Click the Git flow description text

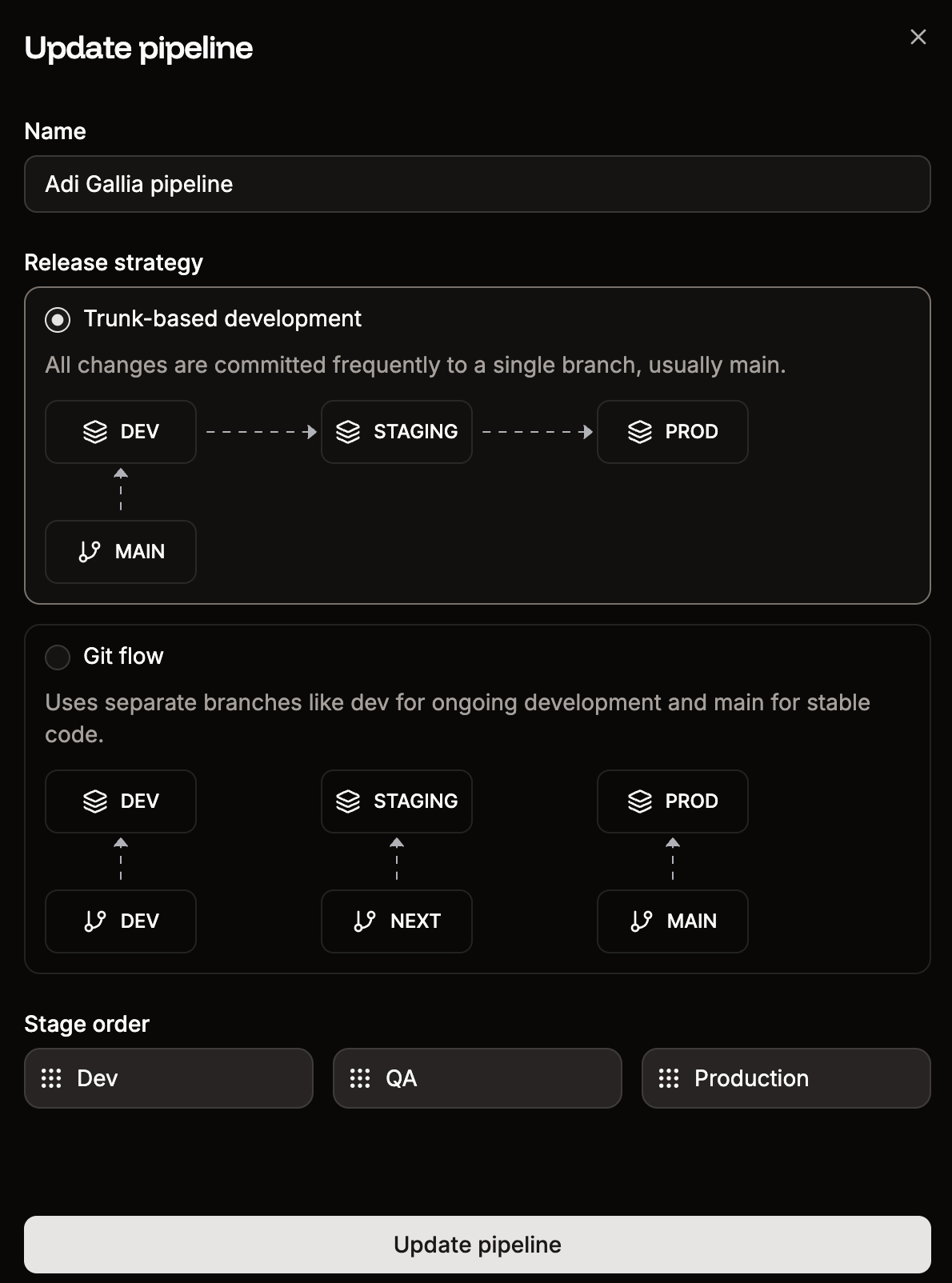coord(458,718)
